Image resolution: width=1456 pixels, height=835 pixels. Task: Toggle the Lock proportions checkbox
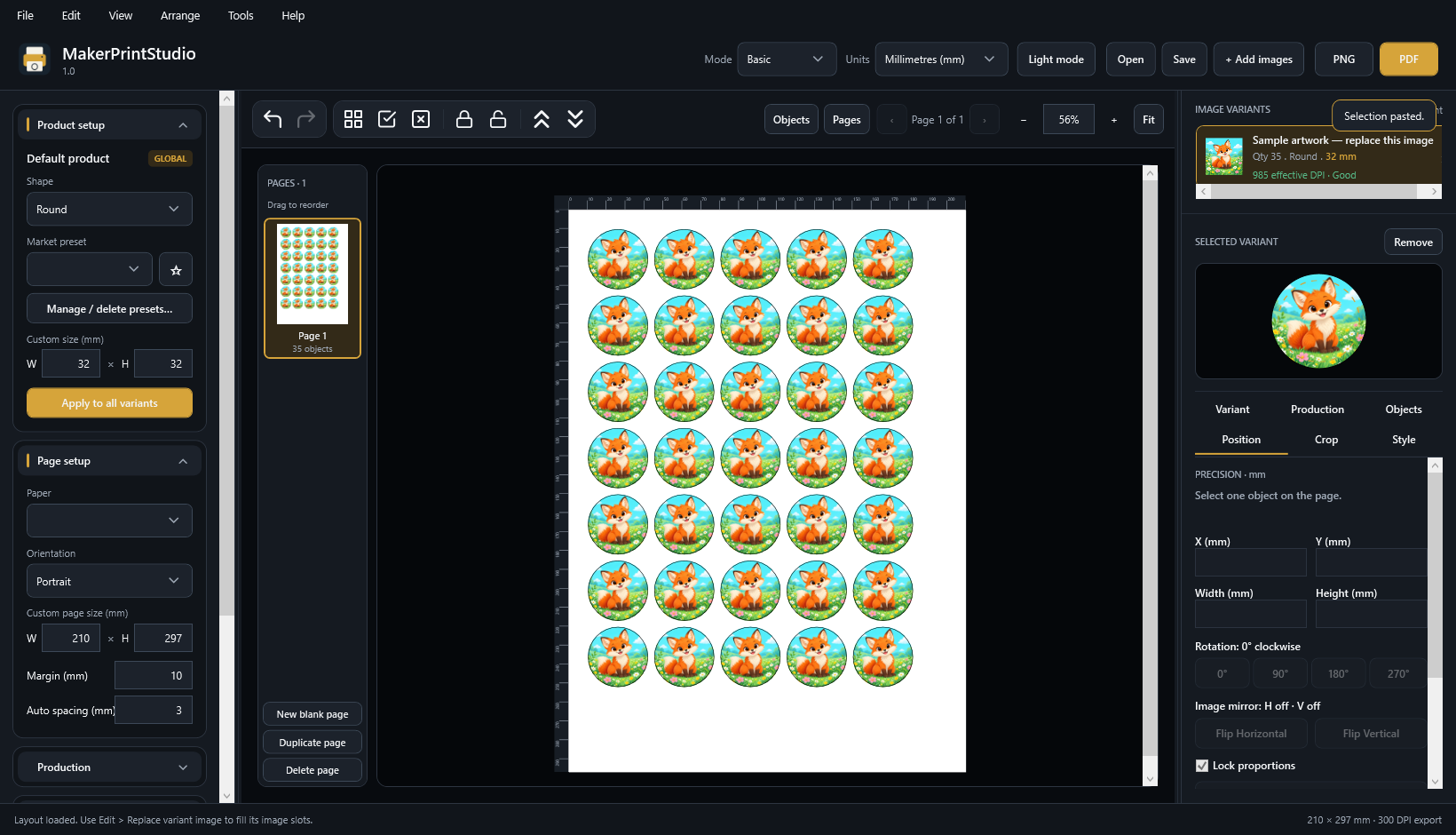[1202, 766]
